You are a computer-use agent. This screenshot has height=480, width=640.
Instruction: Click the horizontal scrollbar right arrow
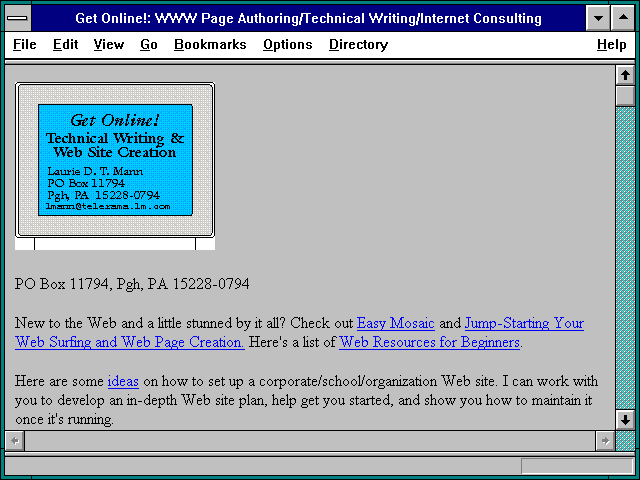click(x=605, y=441)
